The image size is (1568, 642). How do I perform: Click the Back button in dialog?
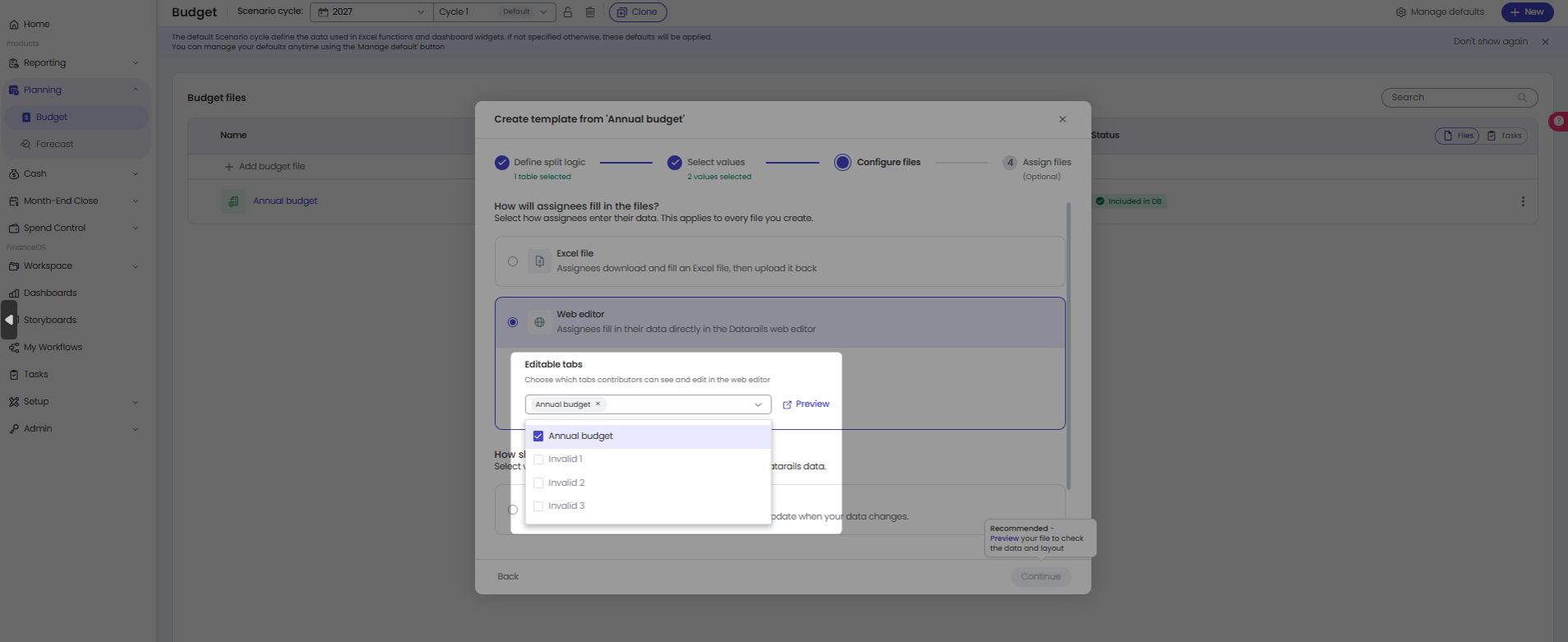tap(508, 577)
